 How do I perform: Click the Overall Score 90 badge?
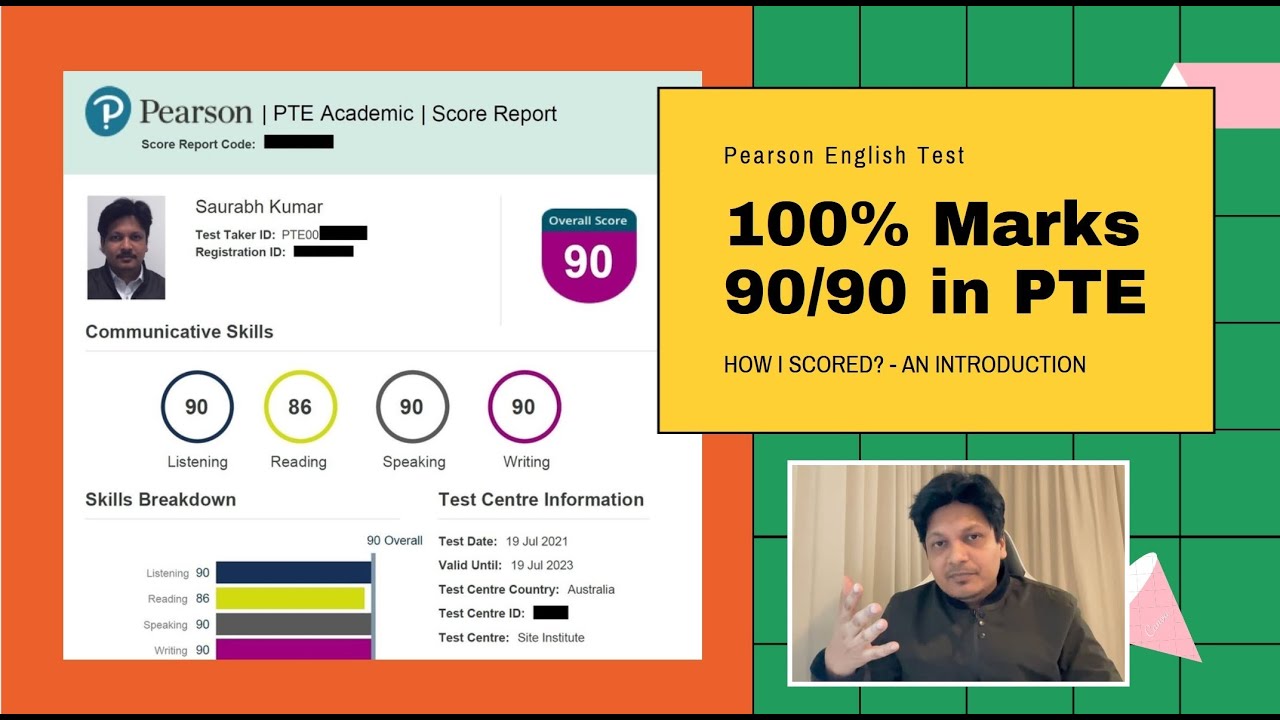[x=589, y=256]
